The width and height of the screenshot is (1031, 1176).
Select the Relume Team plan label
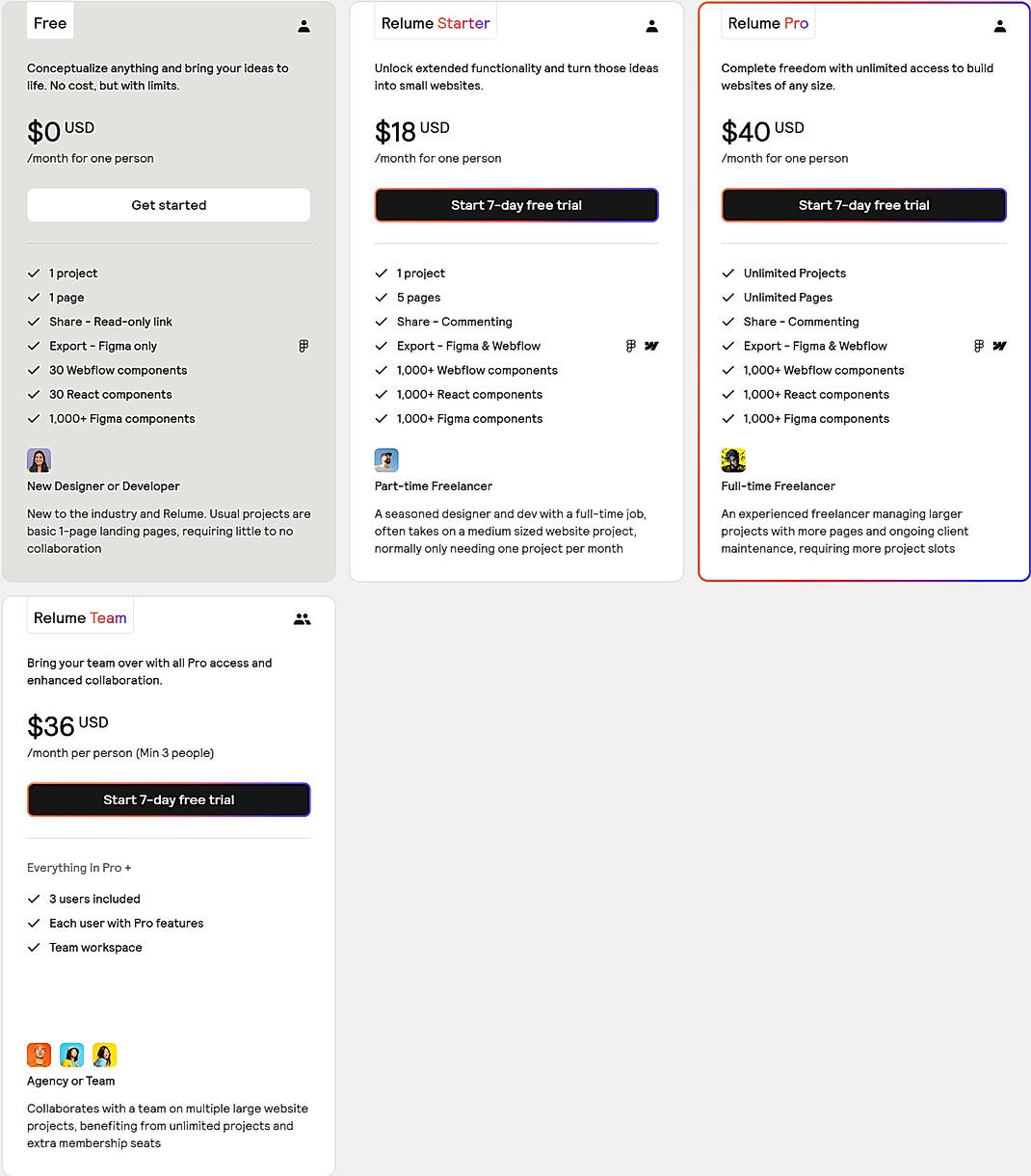click(80, 618)
